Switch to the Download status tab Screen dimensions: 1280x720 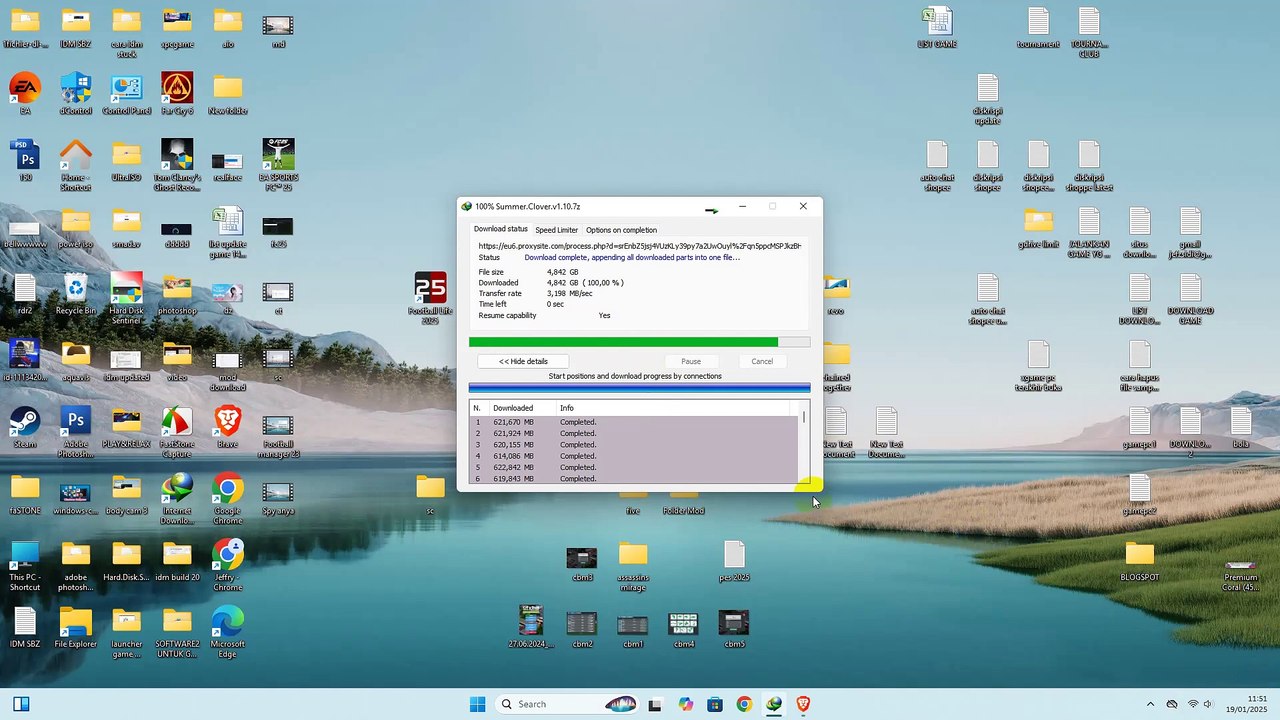point(500,229)
